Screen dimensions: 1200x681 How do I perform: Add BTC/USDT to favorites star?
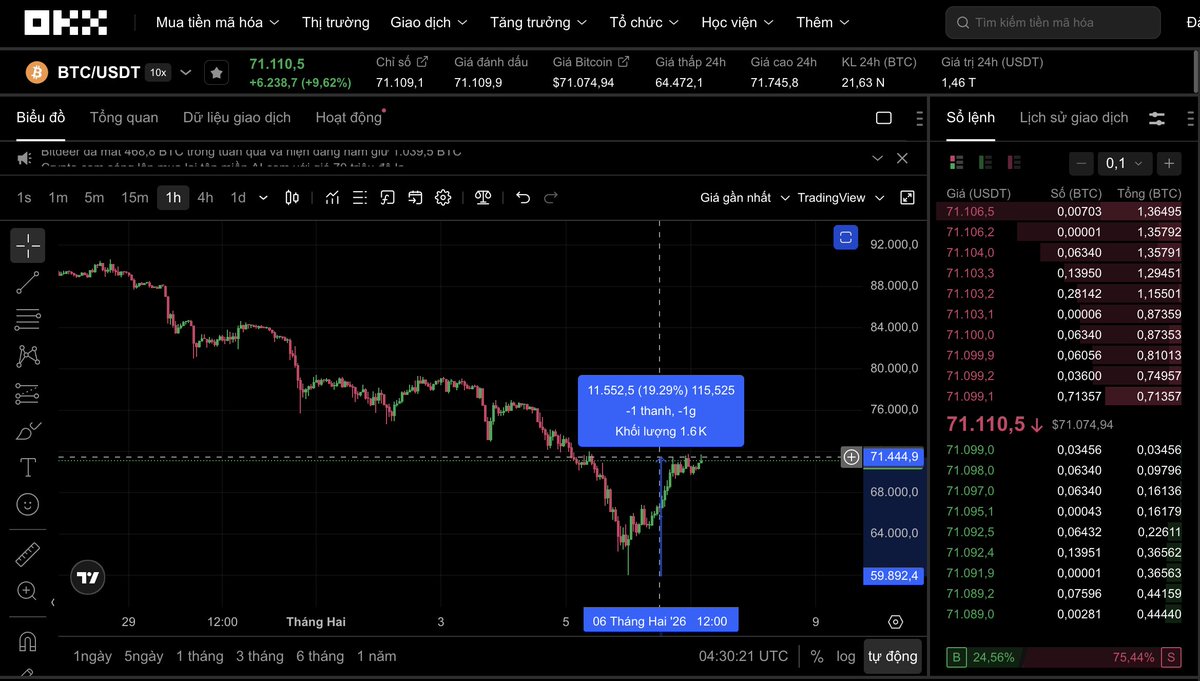tap(216, 72)
